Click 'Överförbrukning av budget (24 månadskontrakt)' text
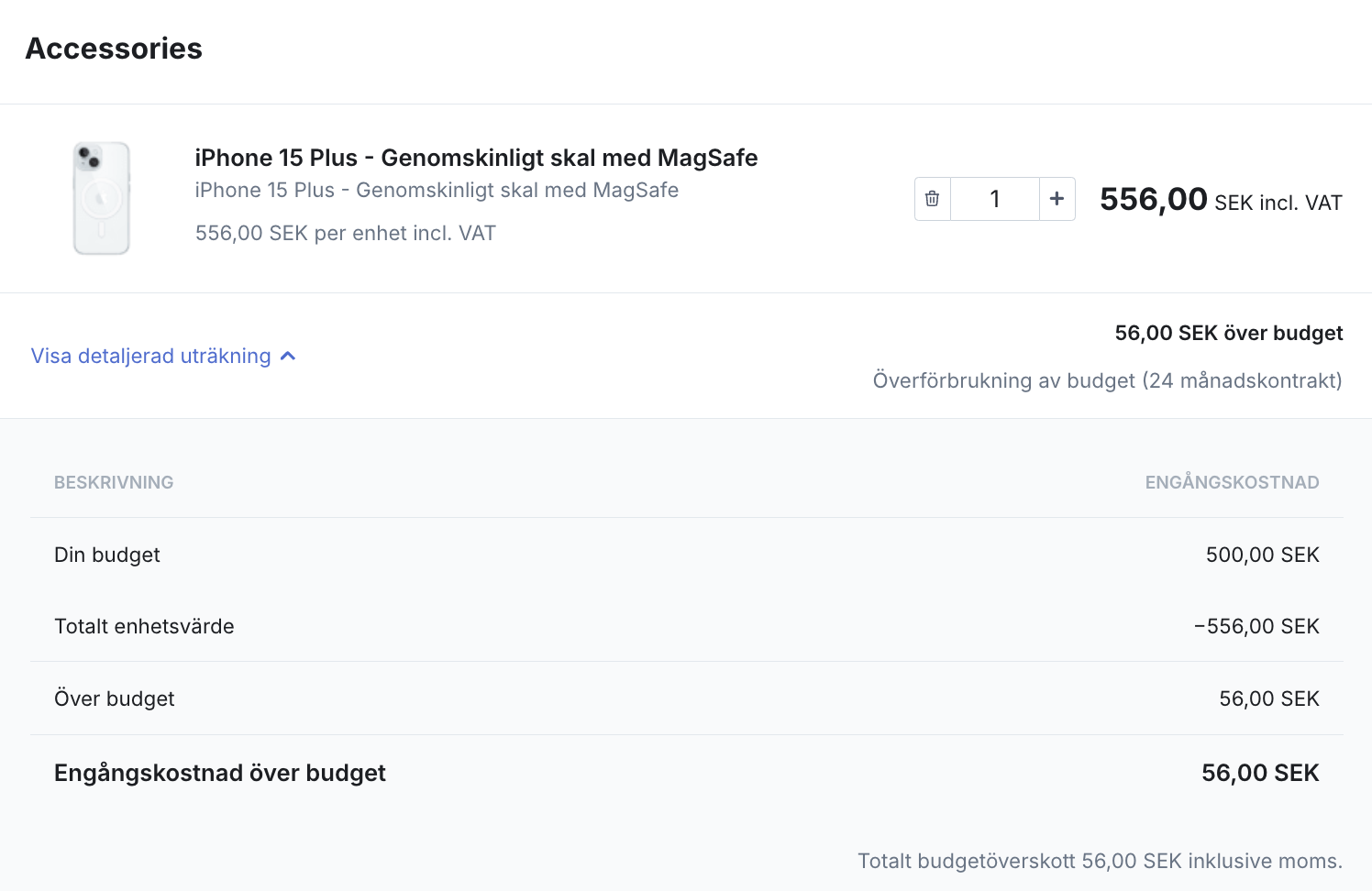 click(1107, 380)
